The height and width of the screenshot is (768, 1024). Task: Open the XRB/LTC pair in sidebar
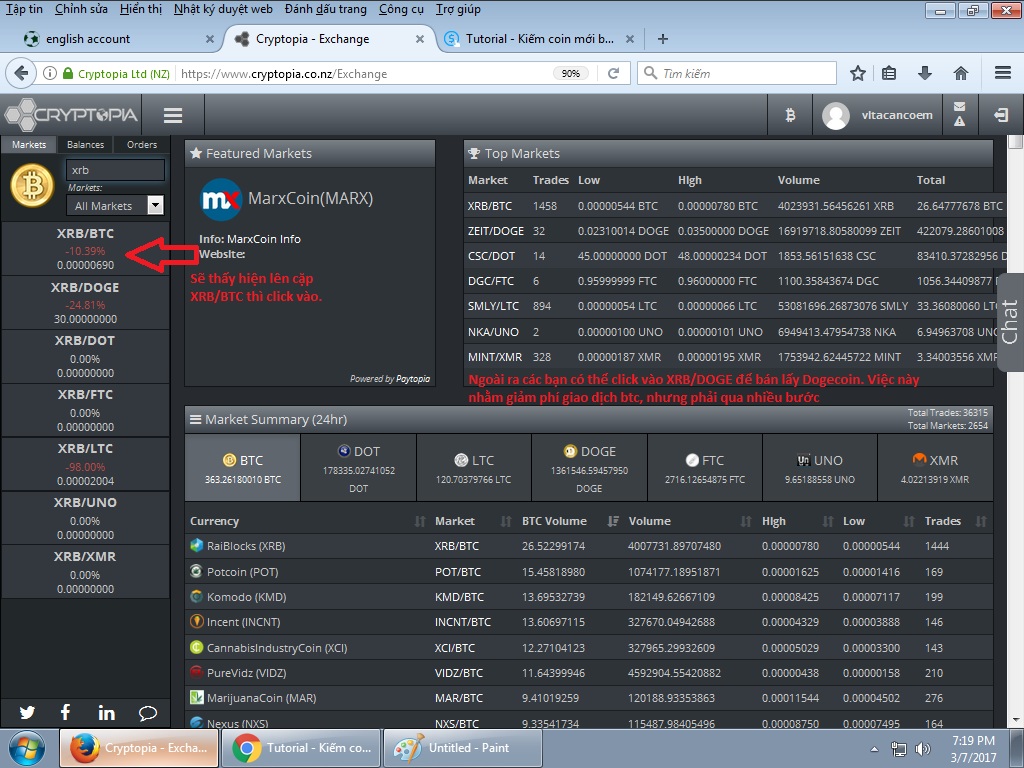point(86,464)
